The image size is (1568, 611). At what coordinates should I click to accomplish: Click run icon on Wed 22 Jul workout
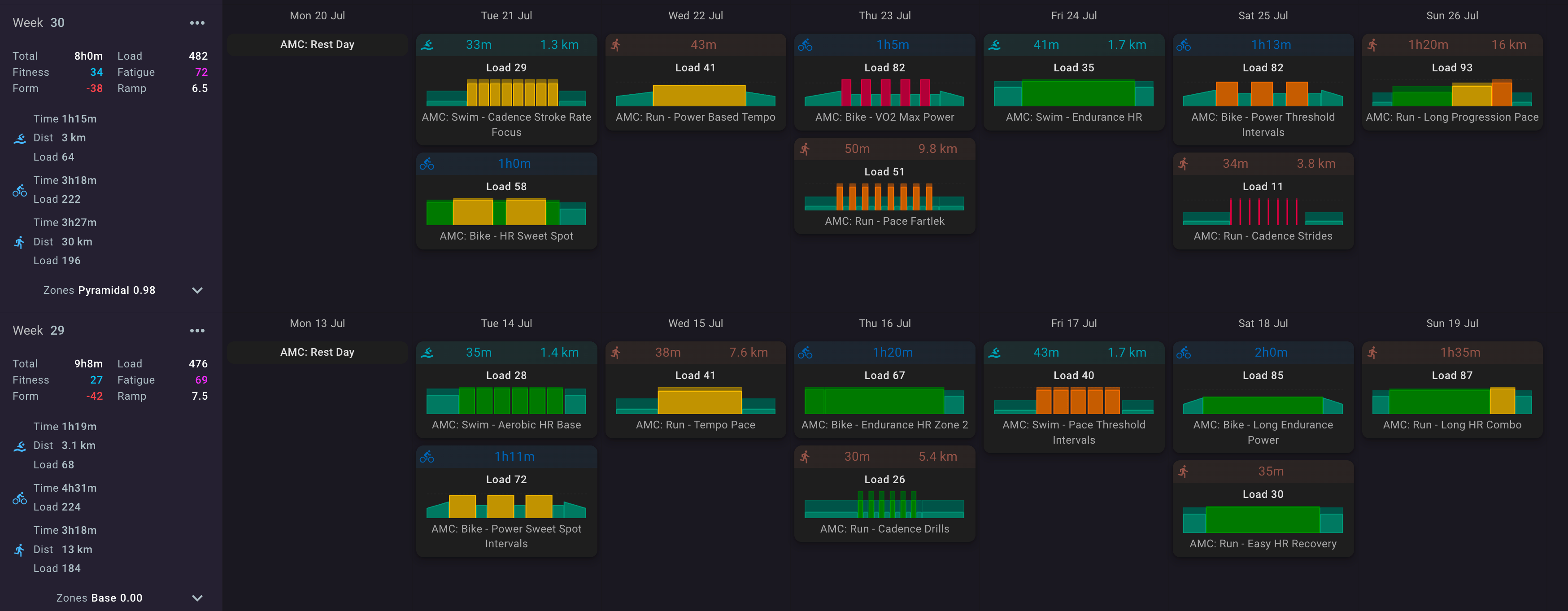click(616, 45)
